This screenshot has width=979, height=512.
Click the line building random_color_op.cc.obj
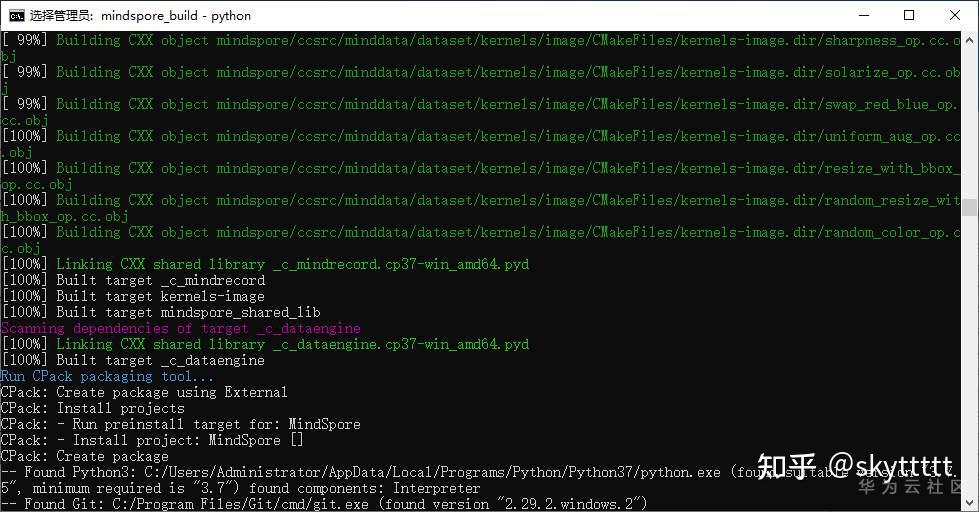point(481,240)
